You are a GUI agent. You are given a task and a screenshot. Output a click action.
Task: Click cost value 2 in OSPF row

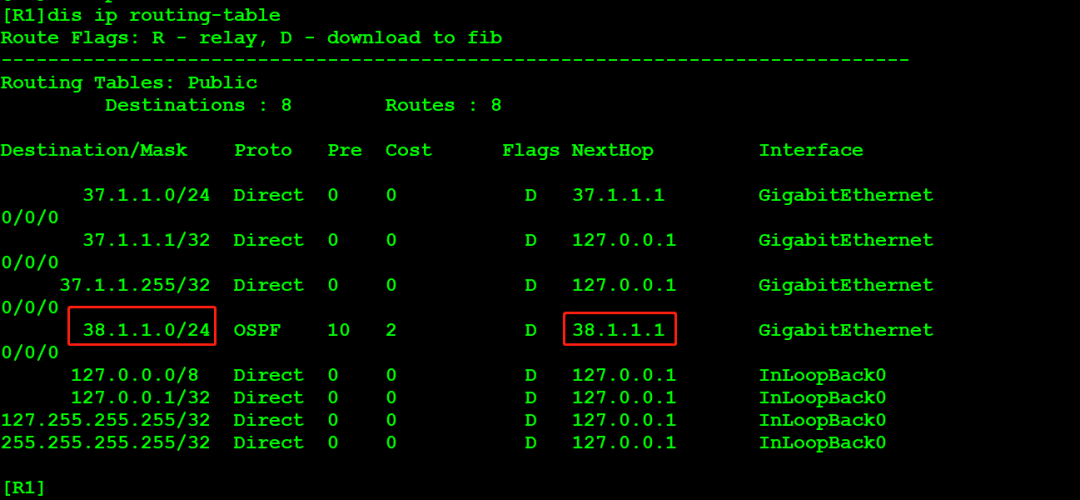(391, 331)
